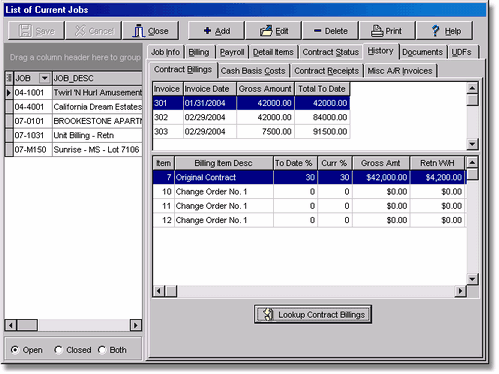Click the job grid indicator column header icon

pyautogui.click(x=9, y=78)
